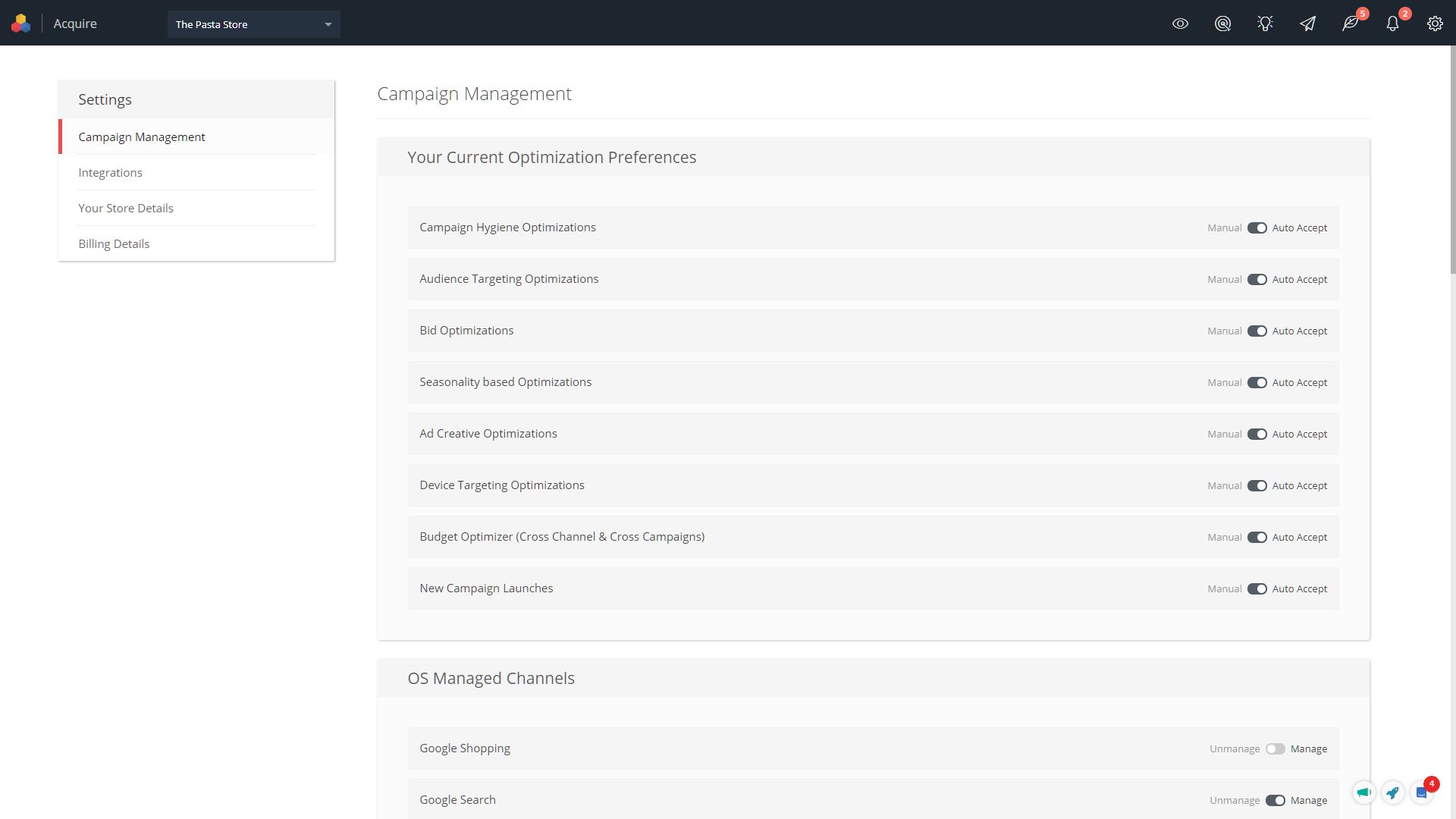The image size is (1456, 819).
Task: Toggle Google Search manage switch
Action: pyautogui.click(x=1275, y=801)
